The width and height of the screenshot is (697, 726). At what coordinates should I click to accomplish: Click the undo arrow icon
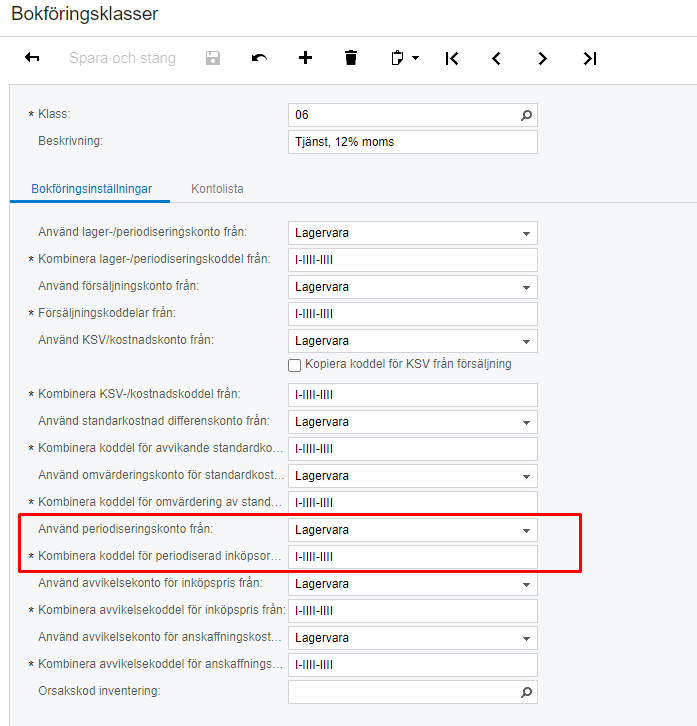(259, 58)
